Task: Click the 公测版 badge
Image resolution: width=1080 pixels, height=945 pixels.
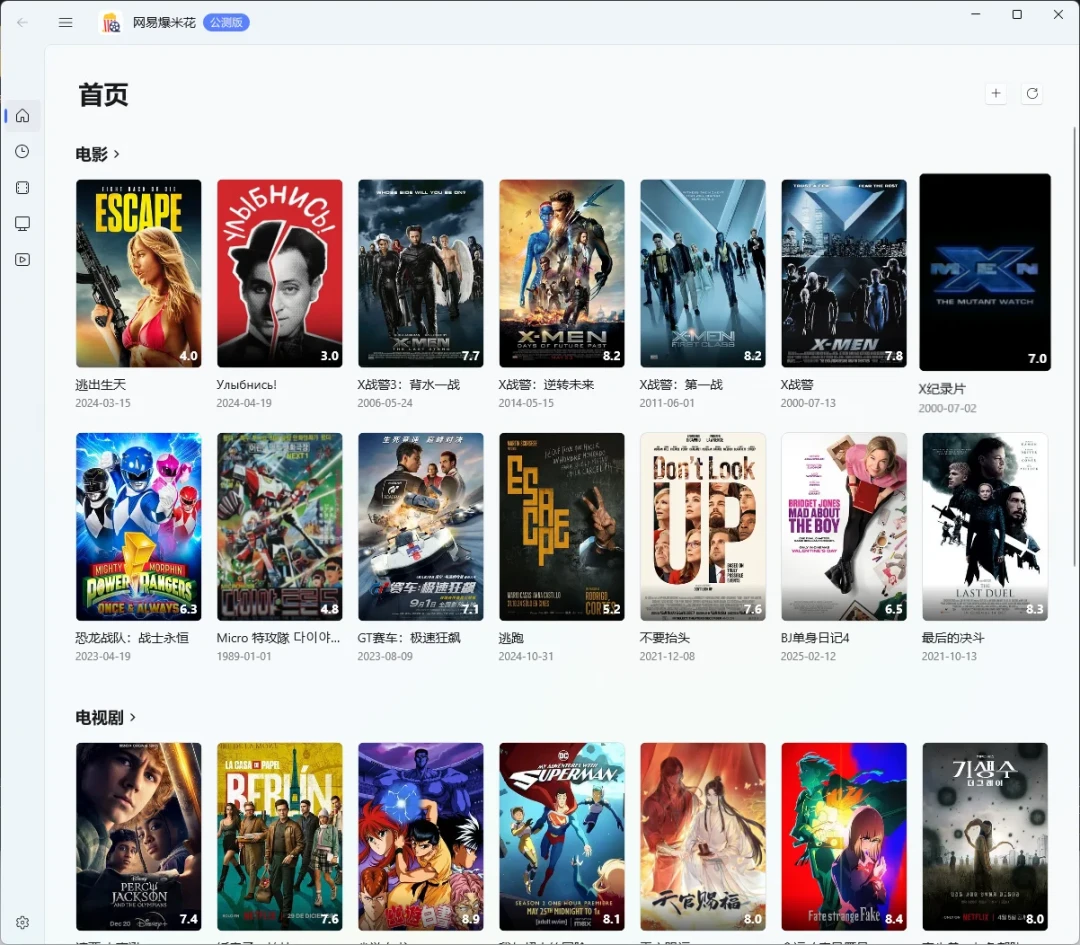Action: coord(226,23)
